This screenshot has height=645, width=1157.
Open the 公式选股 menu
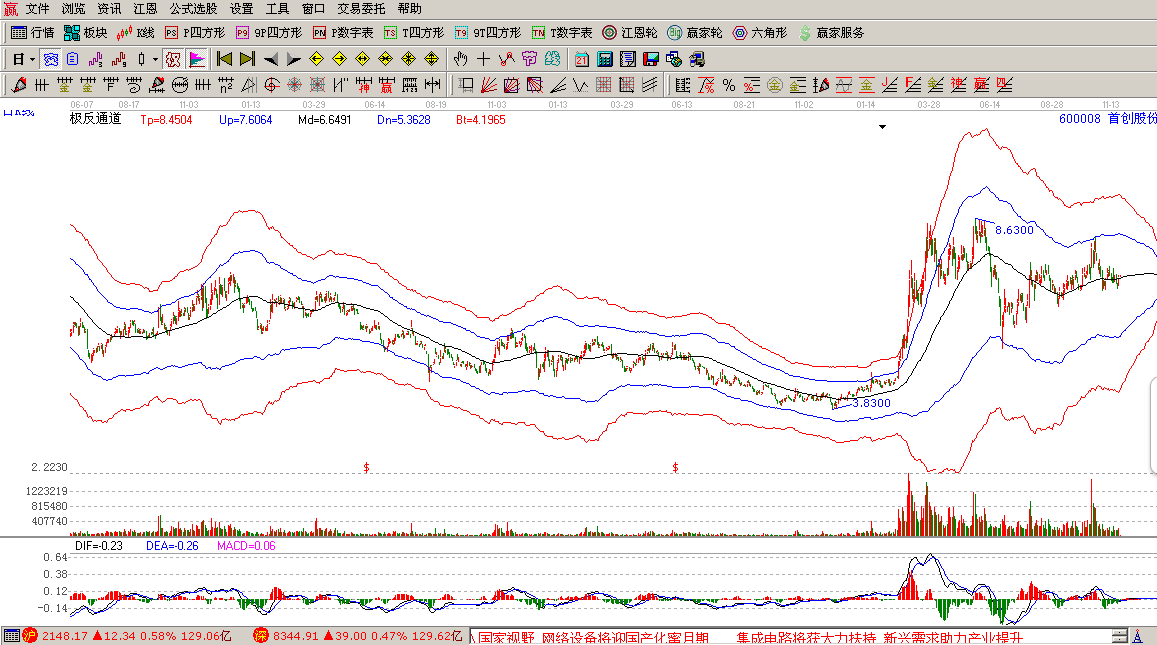pyautogui.click(x=193, y=8)
